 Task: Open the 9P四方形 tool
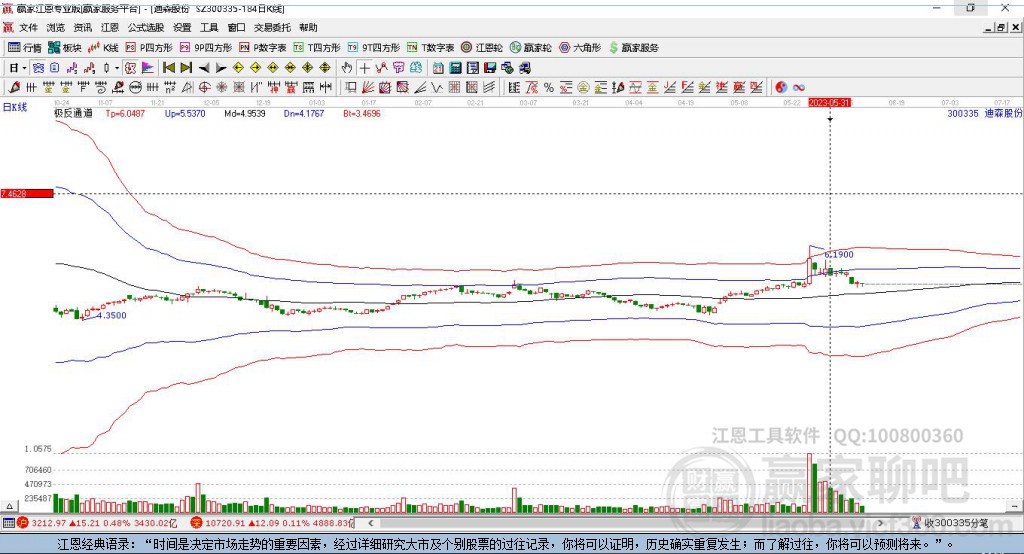(x=206, y=48)
